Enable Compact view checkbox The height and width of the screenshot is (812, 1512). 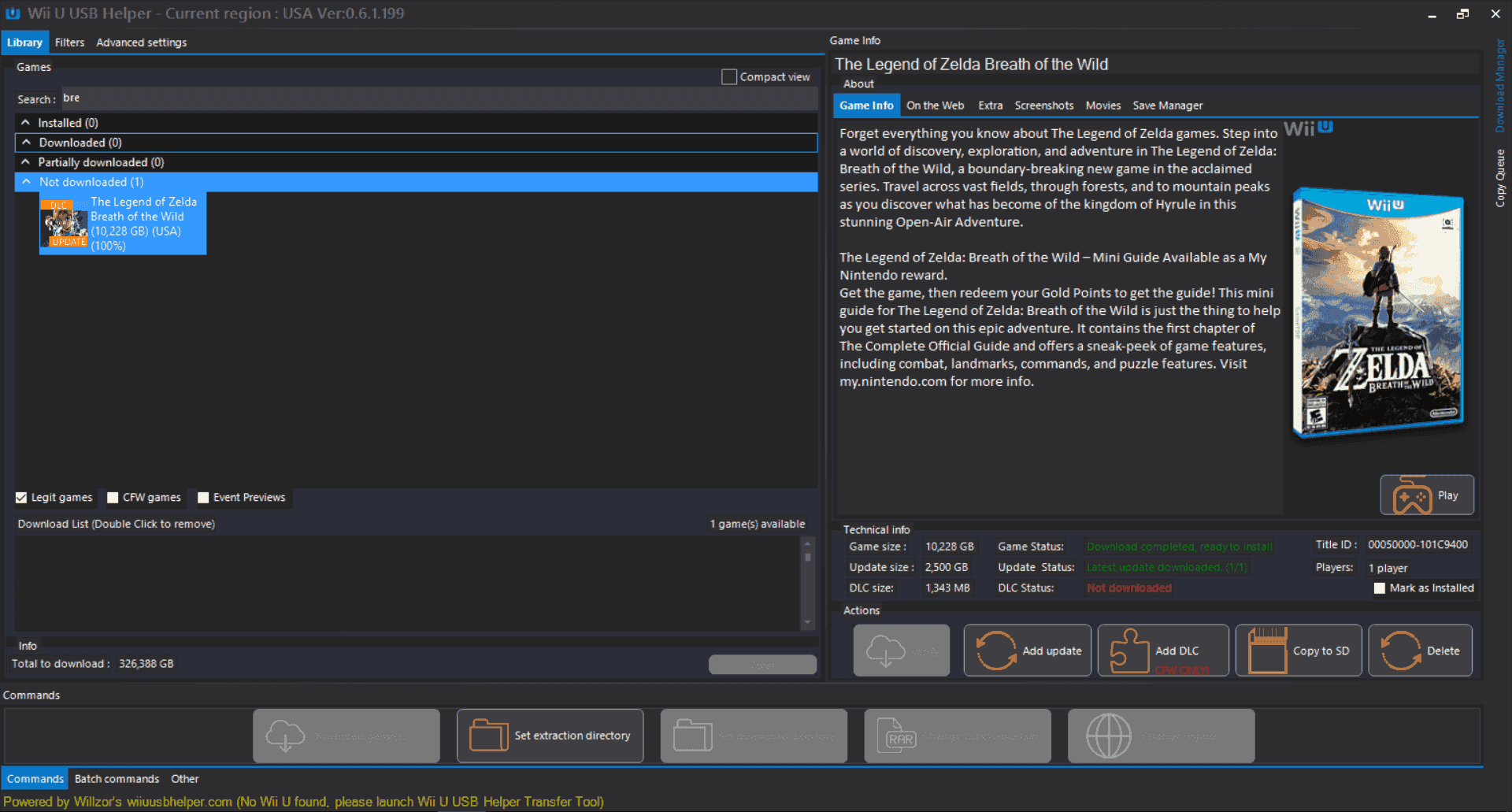point(729,77)
